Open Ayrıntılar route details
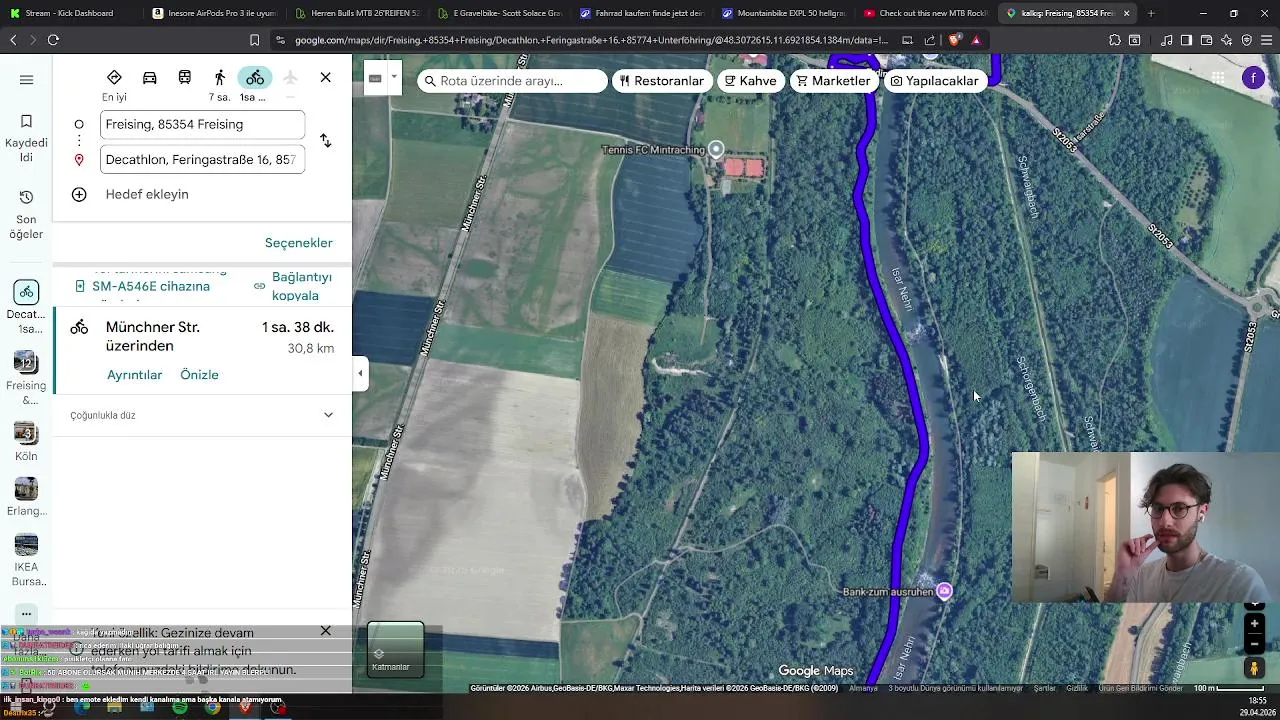 [135, 375]
